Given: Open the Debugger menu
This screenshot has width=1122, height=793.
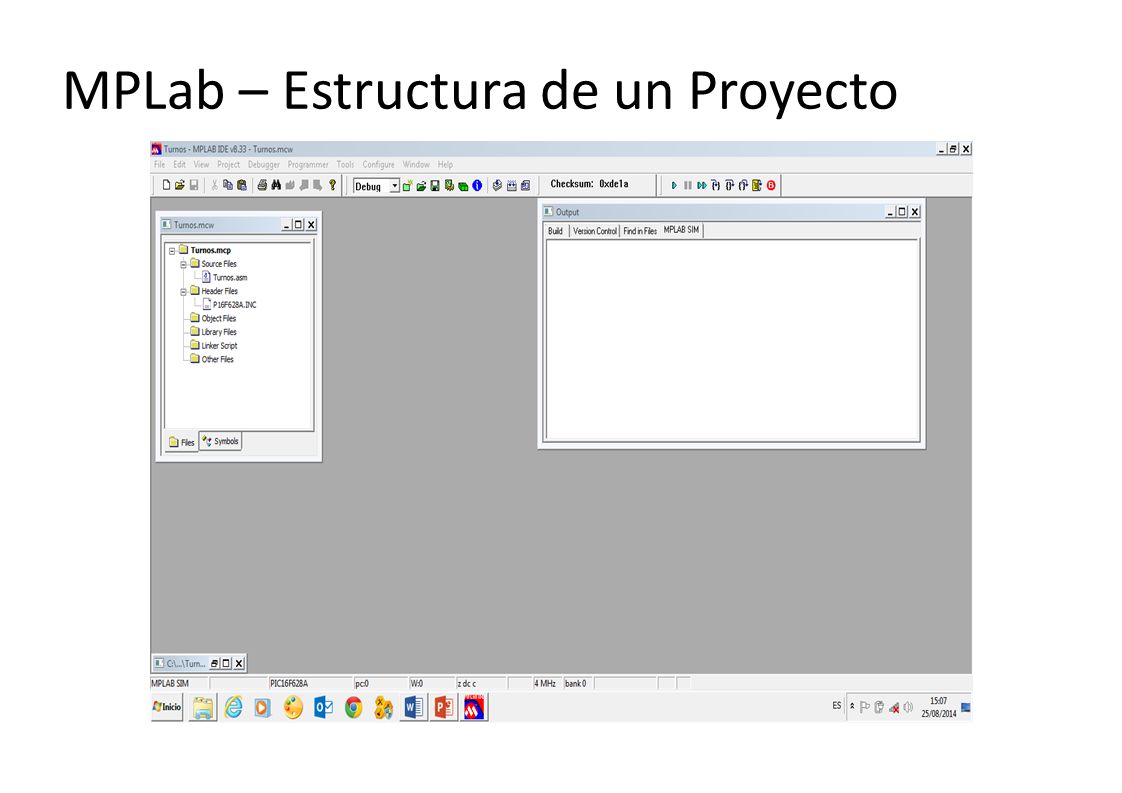Looking at the screenshot, I should coord(263,165).
